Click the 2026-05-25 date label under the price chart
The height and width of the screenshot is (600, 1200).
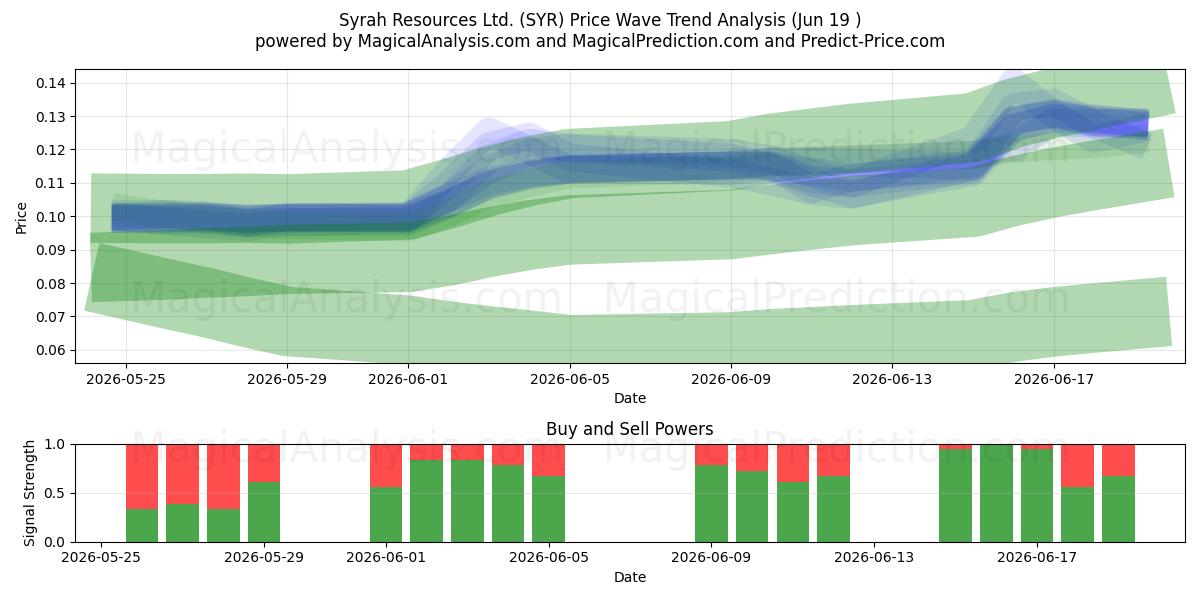[125, 379]
